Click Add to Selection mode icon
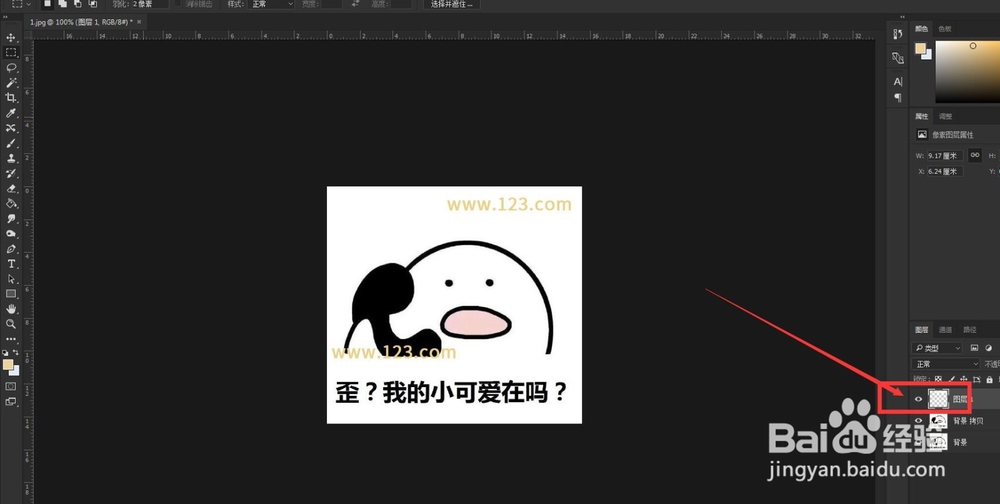The image size is (1000, 504). (62, 4)
